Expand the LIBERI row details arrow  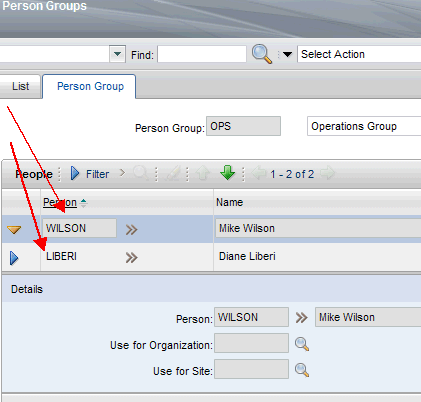[x=14, y=258]
